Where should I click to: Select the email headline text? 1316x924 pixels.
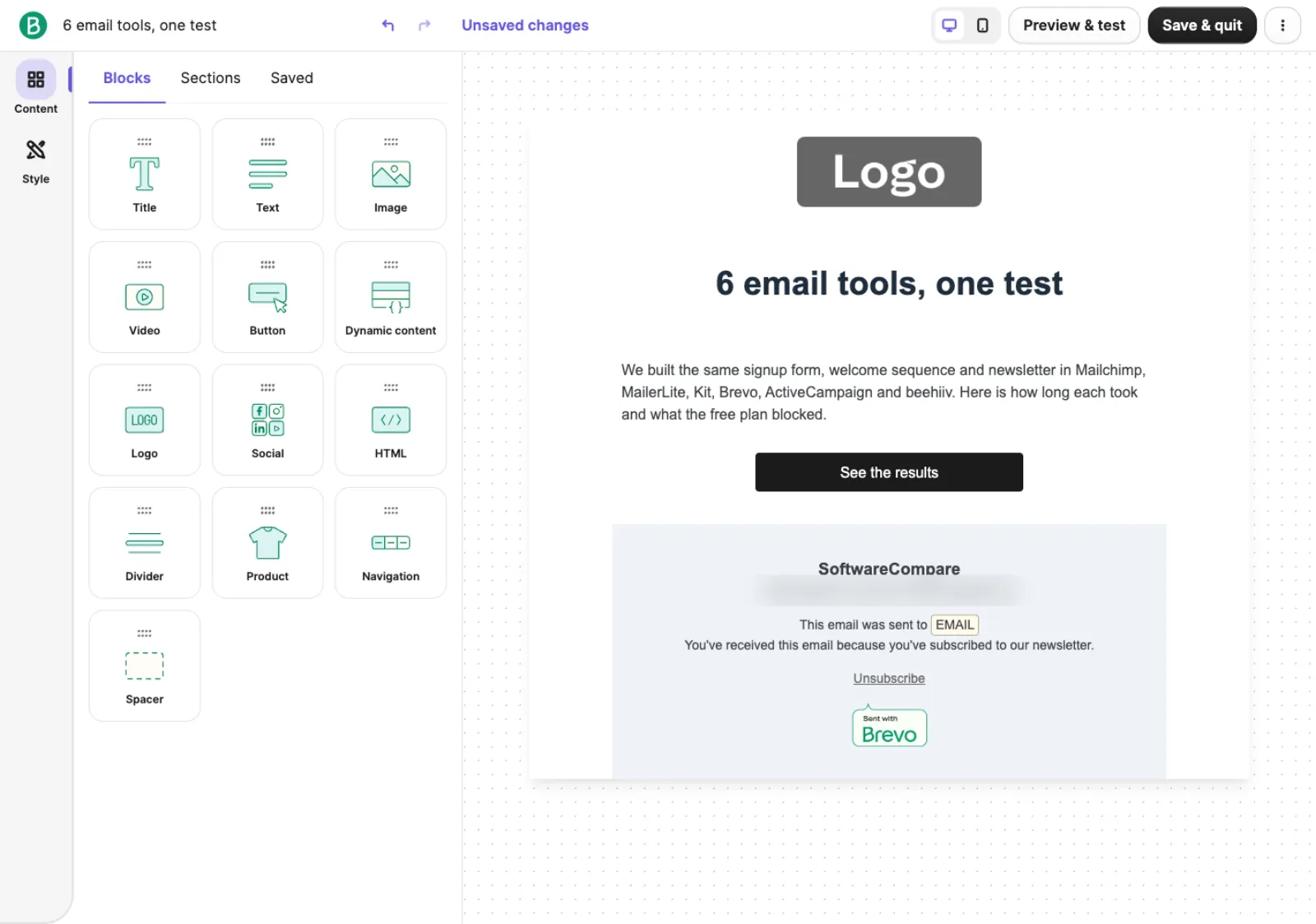(889, 284)
